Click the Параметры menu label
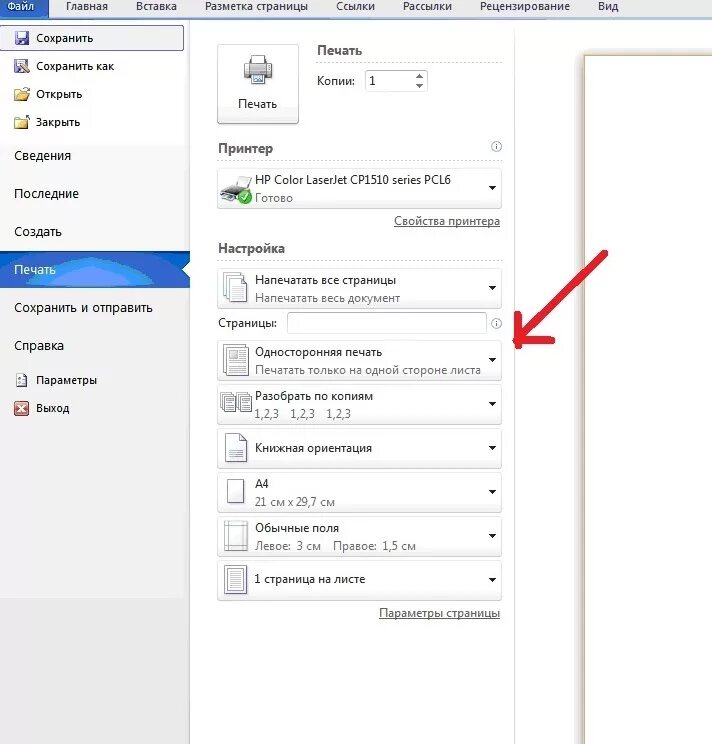Image resolution: width=712 pixels, height=744 pixels. (66, 380)
